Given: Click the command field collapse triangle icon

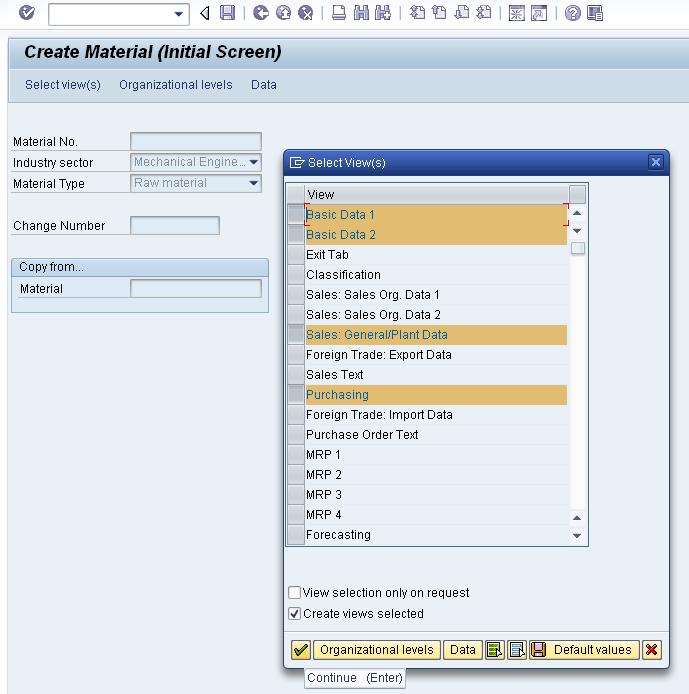Looking at the screenshot, I should click(204, 13).
